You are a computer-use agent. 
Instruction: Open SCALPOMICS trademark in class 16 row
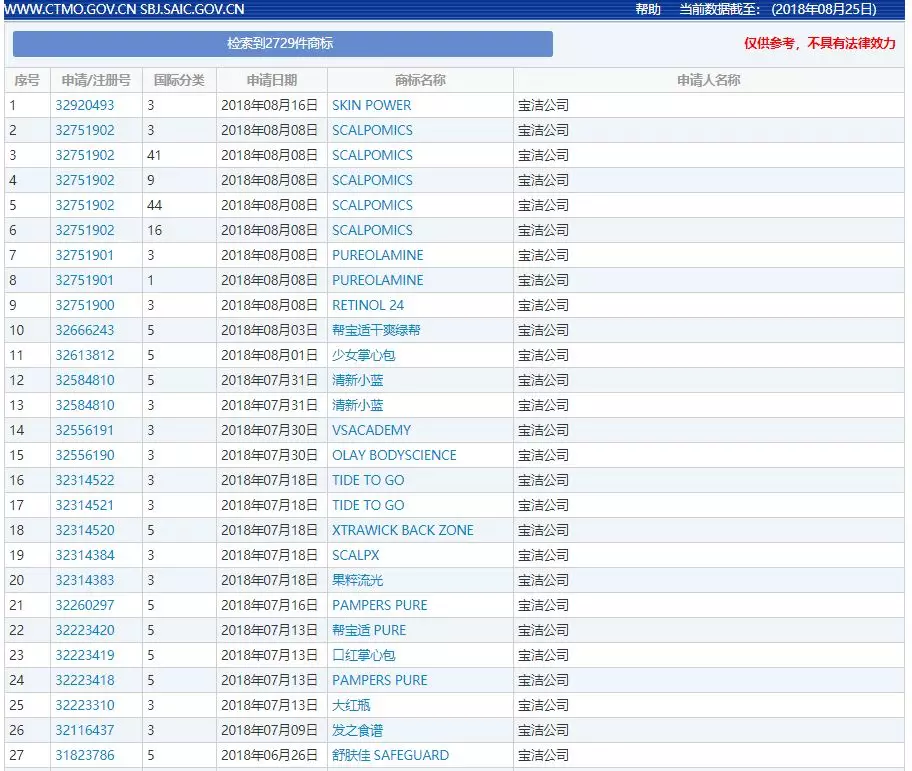click(372, 230)
